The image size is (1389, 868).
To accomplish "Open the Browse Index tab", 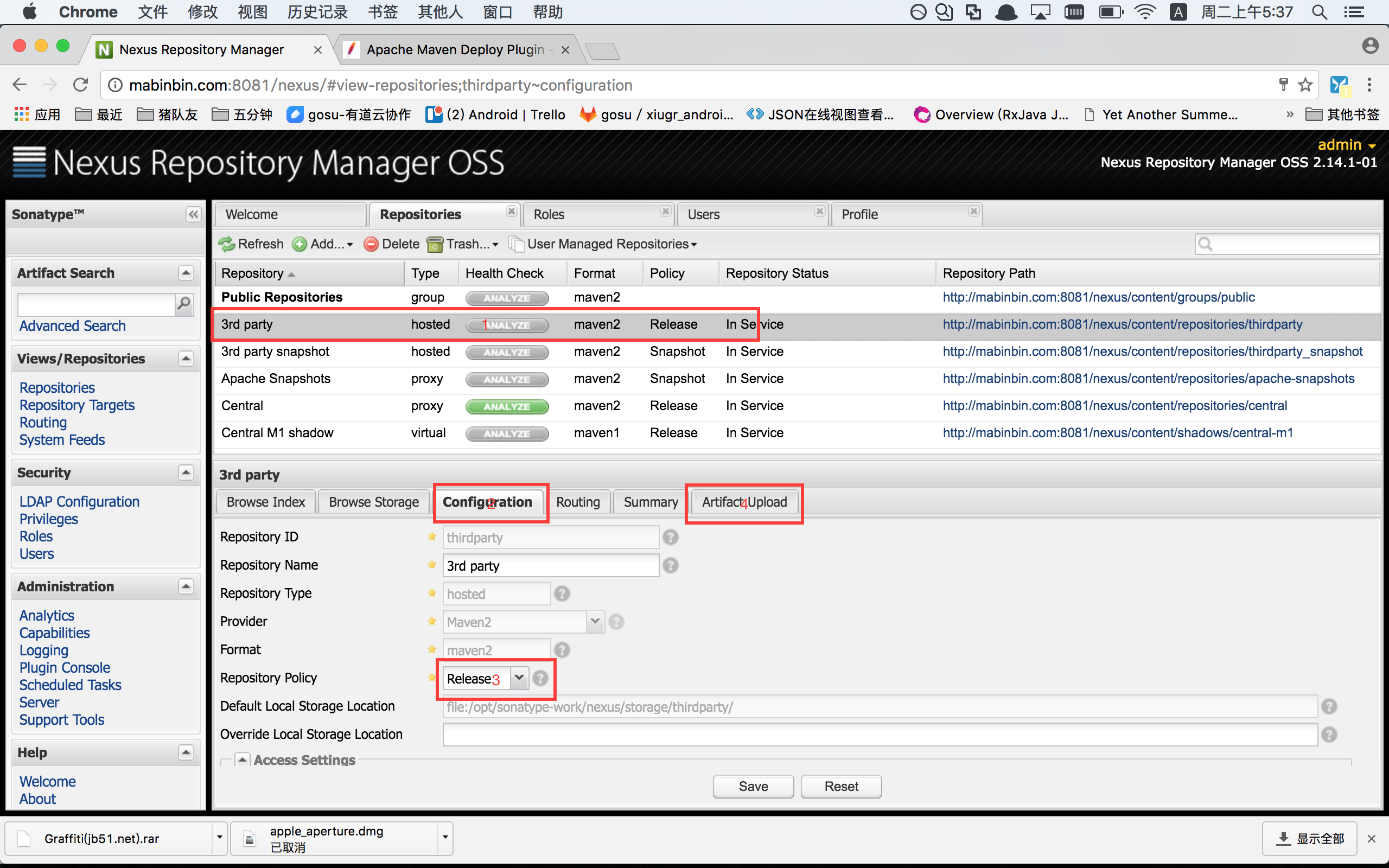I will point(266,502).
